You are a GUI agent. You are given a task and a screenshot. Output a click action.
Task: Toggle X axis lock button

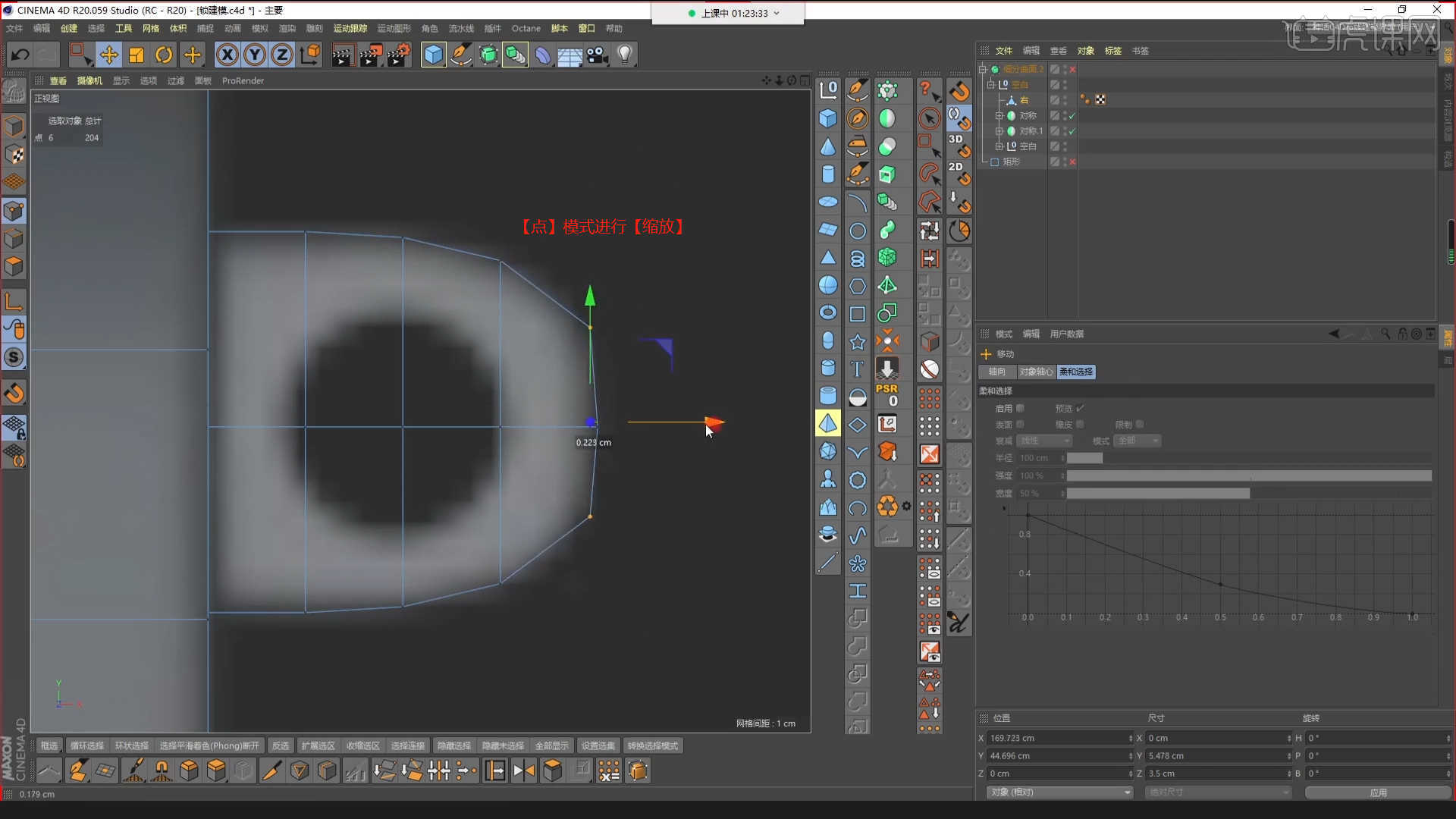[x=227, y=55]
